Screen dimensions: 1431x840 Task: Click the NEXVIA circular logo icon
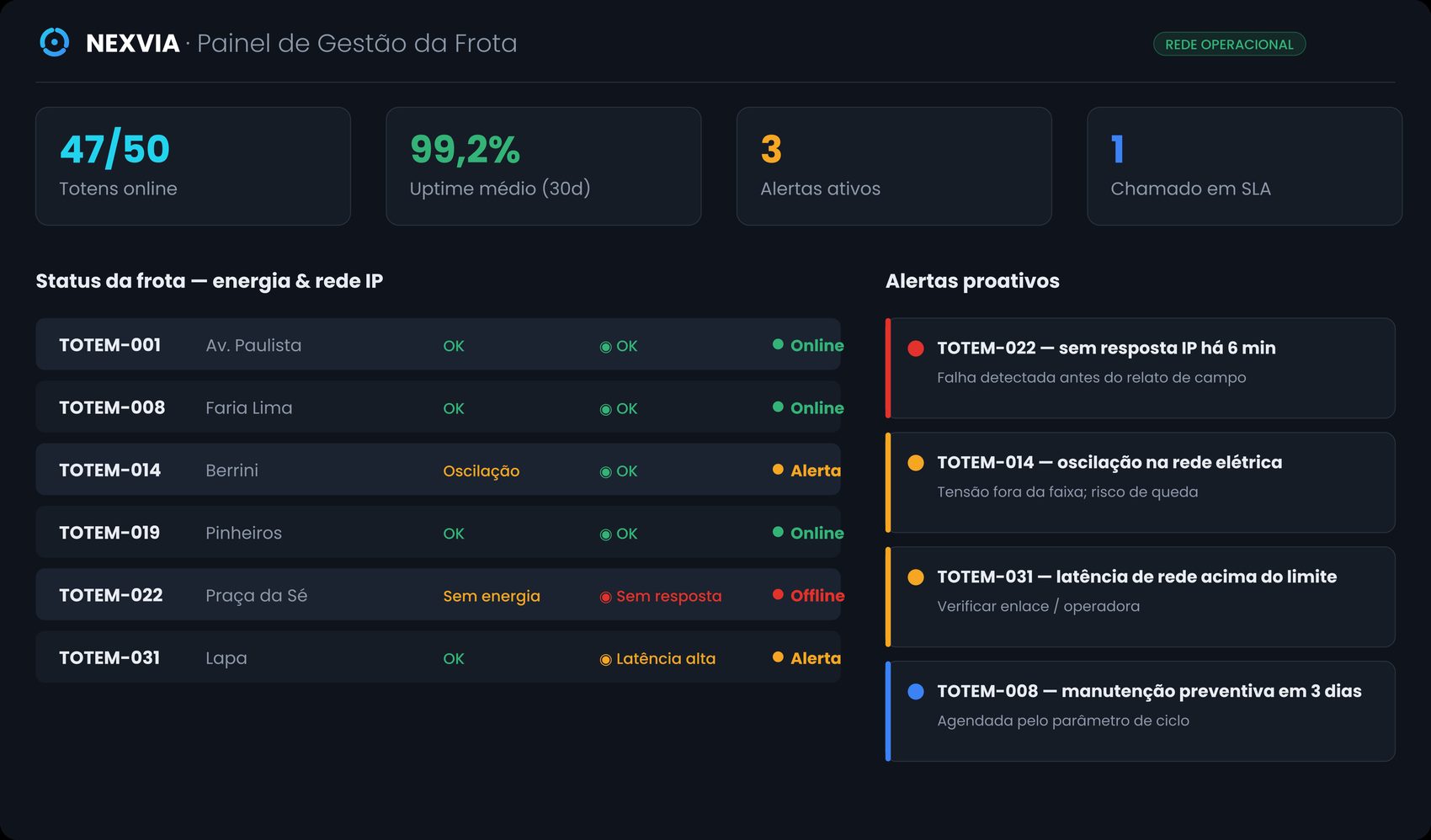pos(54,42)
